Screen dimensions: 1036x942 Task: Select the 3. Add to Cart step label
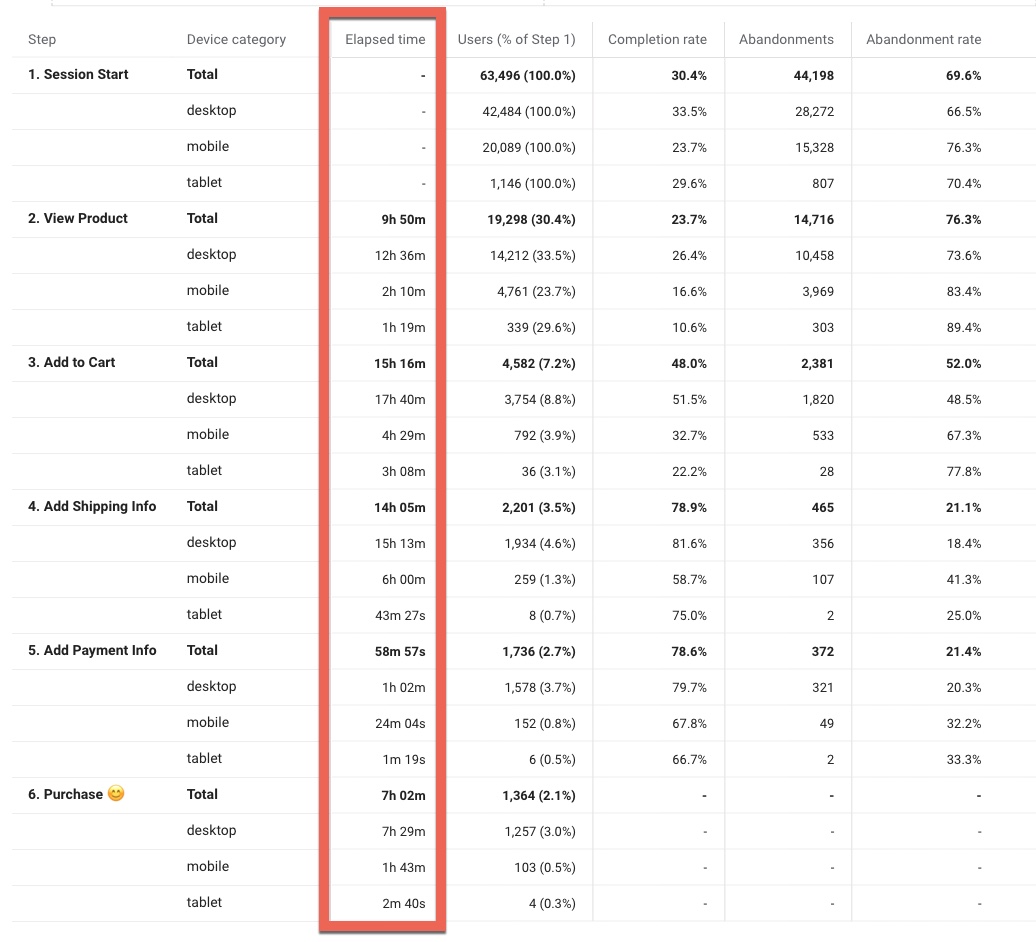pyautogui.click(x=71, y=363)
